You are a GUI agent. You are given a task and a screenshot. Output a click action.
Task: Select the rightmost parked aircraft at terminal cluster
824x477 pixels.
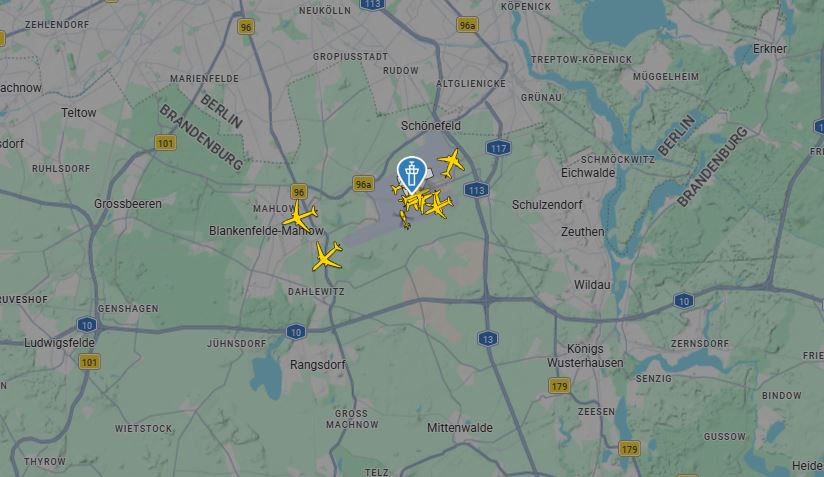click(439, 205)
